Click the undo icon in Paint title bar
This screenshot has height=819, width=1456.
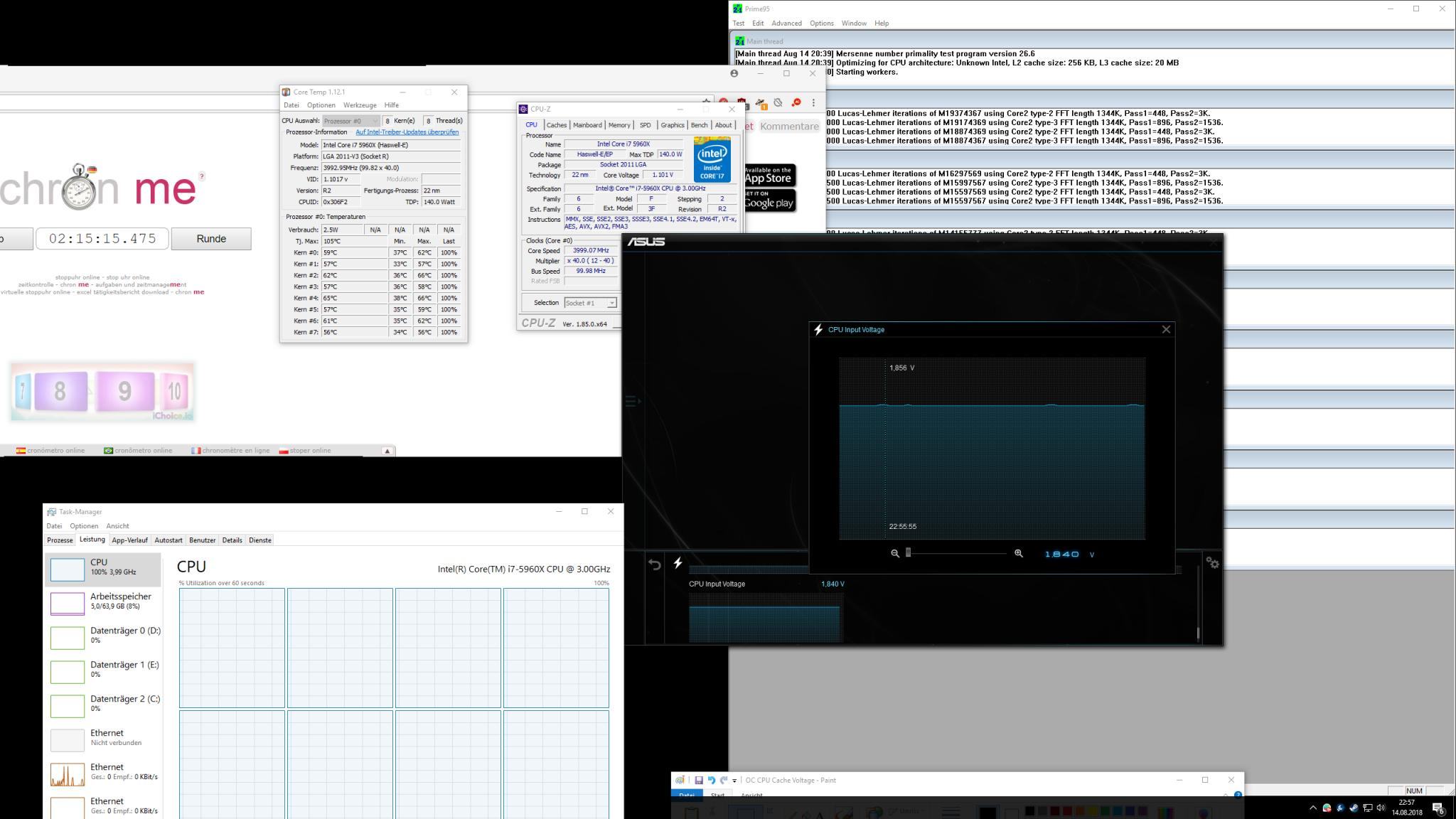coord(711,780)
